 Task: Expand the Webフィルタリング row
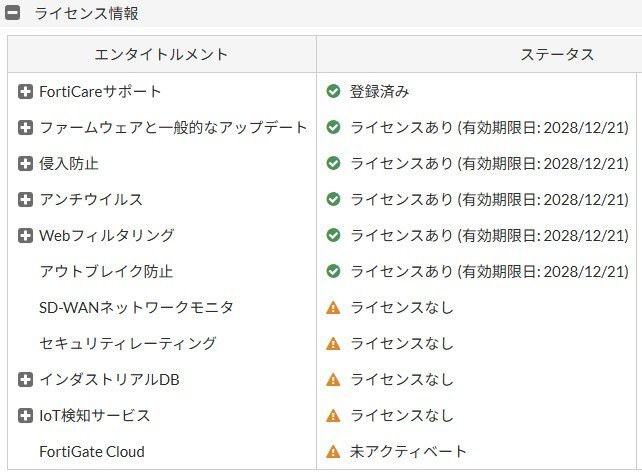tap(26, 236)
